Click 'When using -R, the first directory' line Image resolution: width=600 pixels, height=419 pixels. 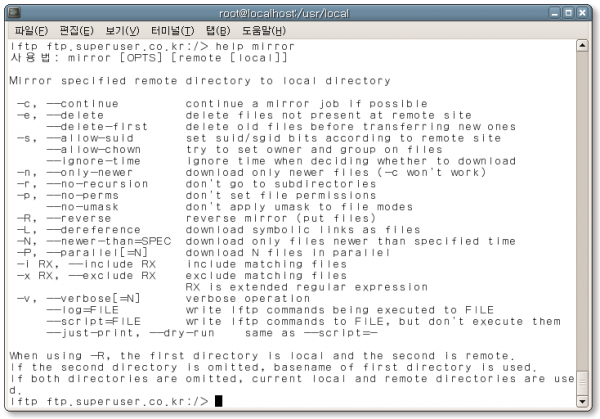click(x=260, y=356)
